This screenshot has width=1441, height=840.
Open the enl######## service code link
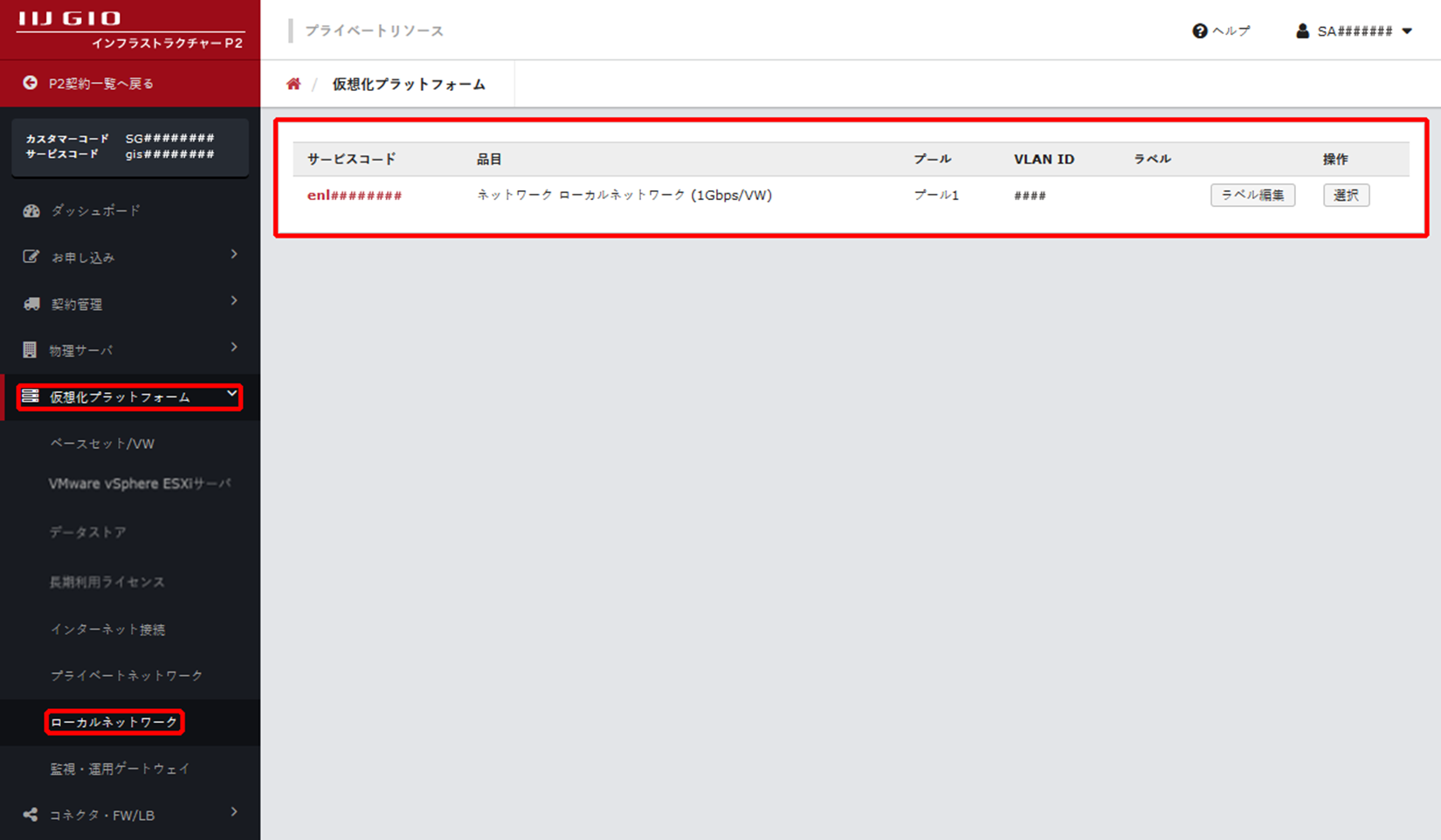355,196
